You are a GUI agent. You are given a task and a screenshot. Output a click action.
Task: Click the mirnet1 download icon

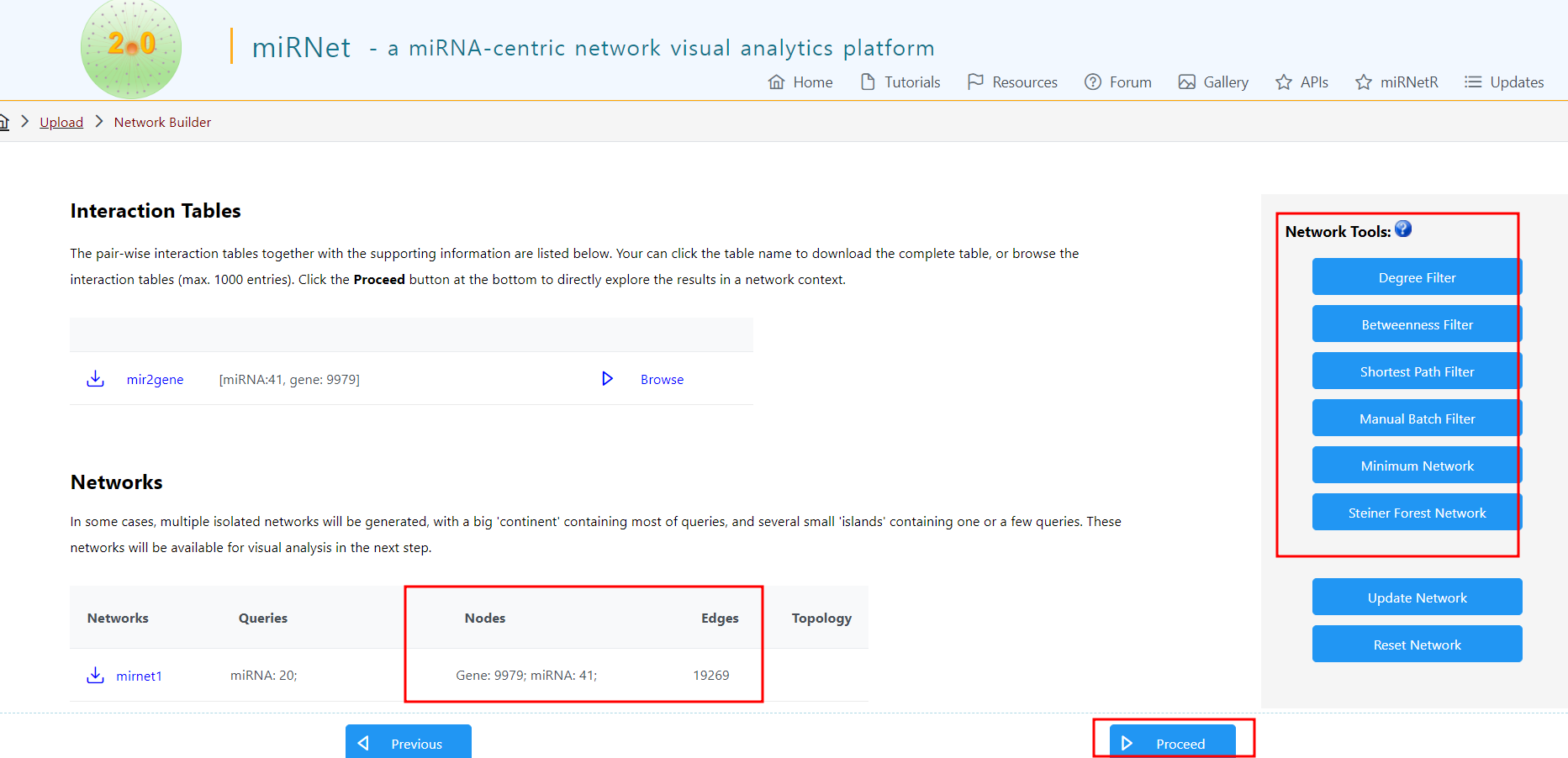pyautogui.click(x=96, y=676)
